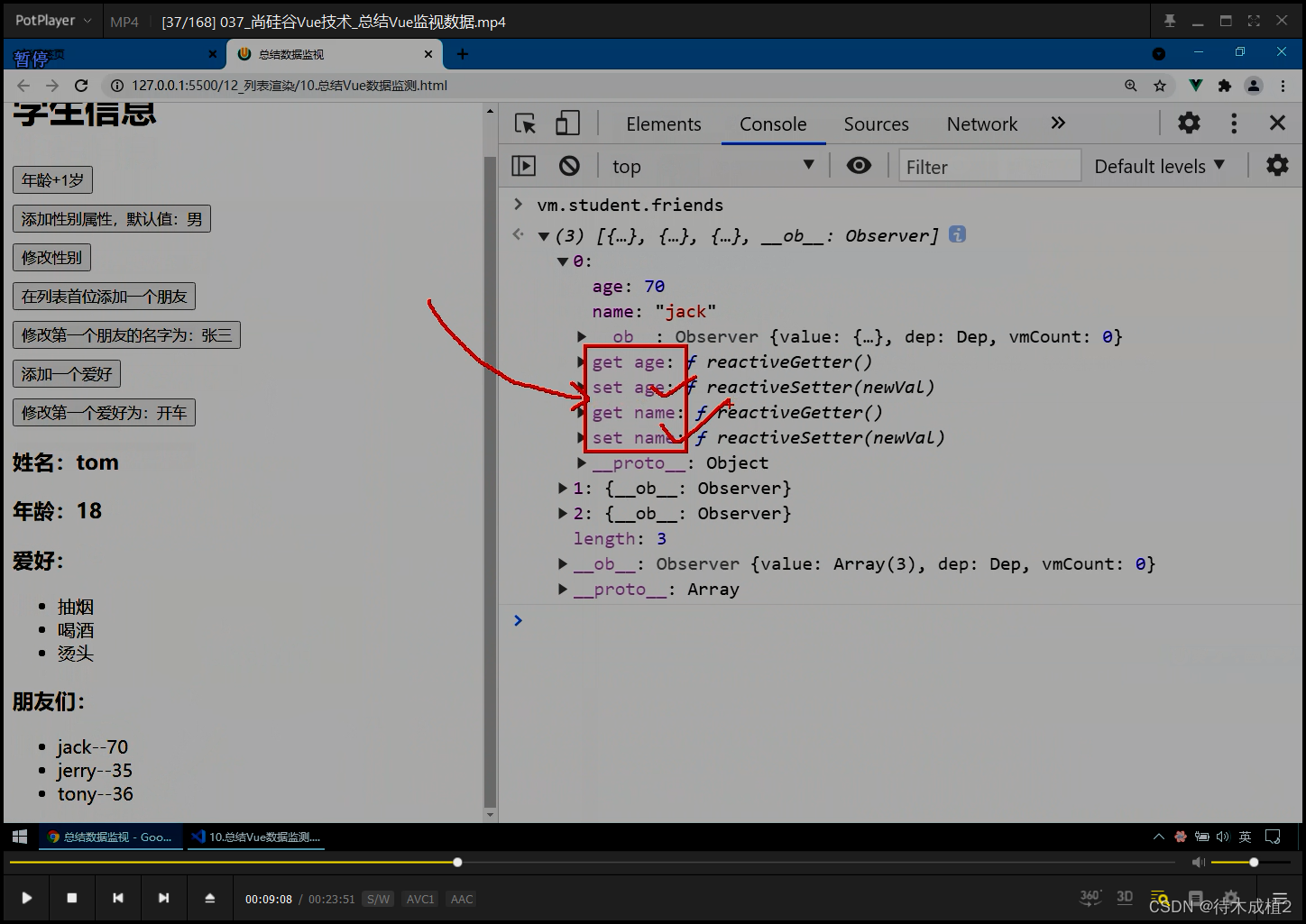This screenshot has height=924, width=1306.
Task: Switch to the Network tab
Action: (982, 124)
